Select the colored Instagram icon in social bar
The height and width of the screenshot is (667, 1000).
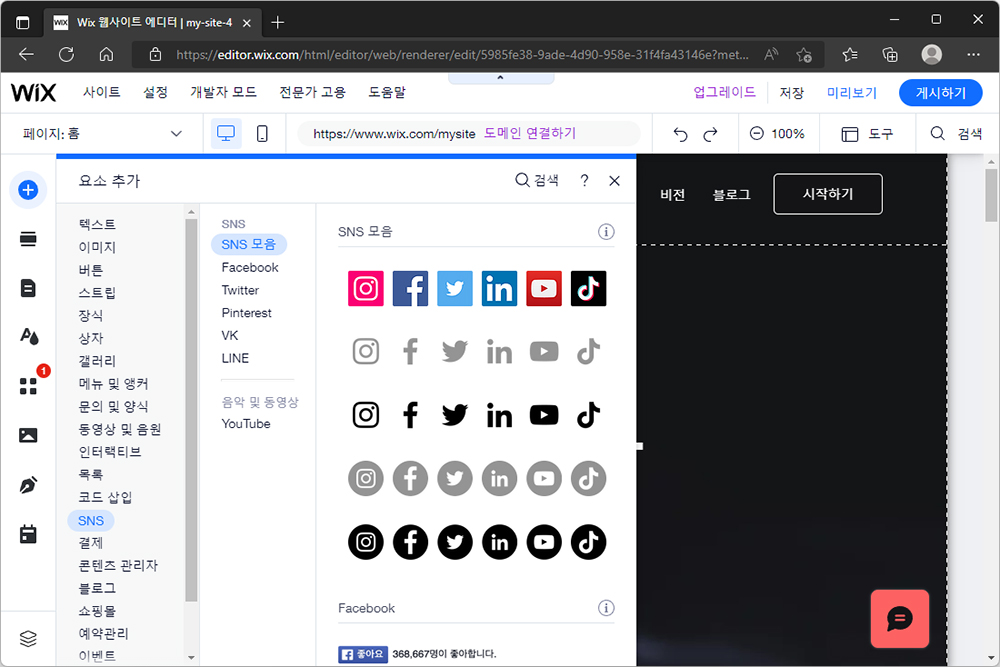365,288
